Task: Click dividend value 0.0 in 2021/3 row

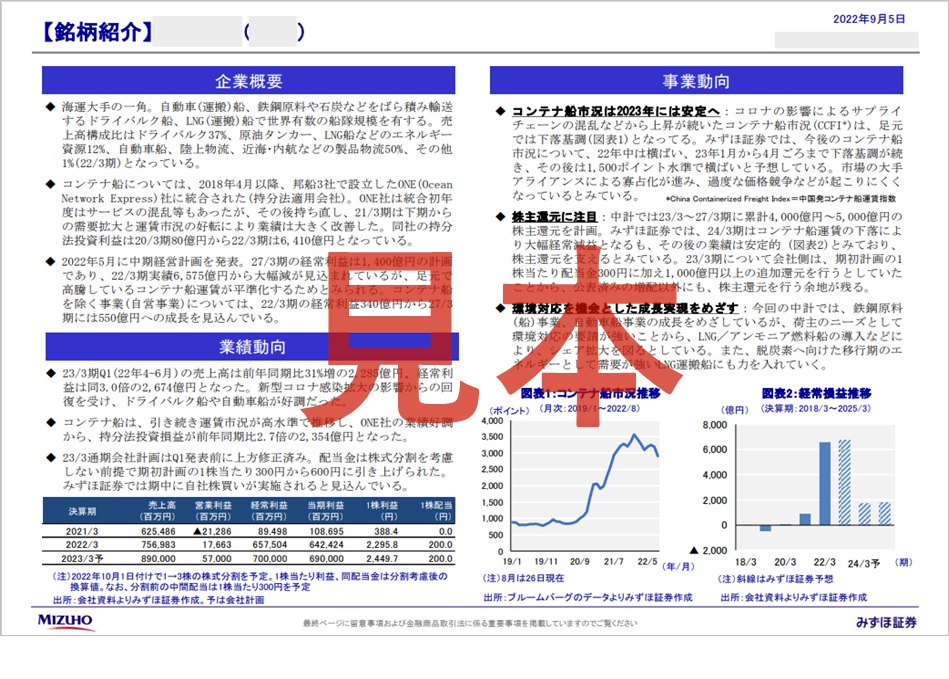Action: tap(445, 531)
